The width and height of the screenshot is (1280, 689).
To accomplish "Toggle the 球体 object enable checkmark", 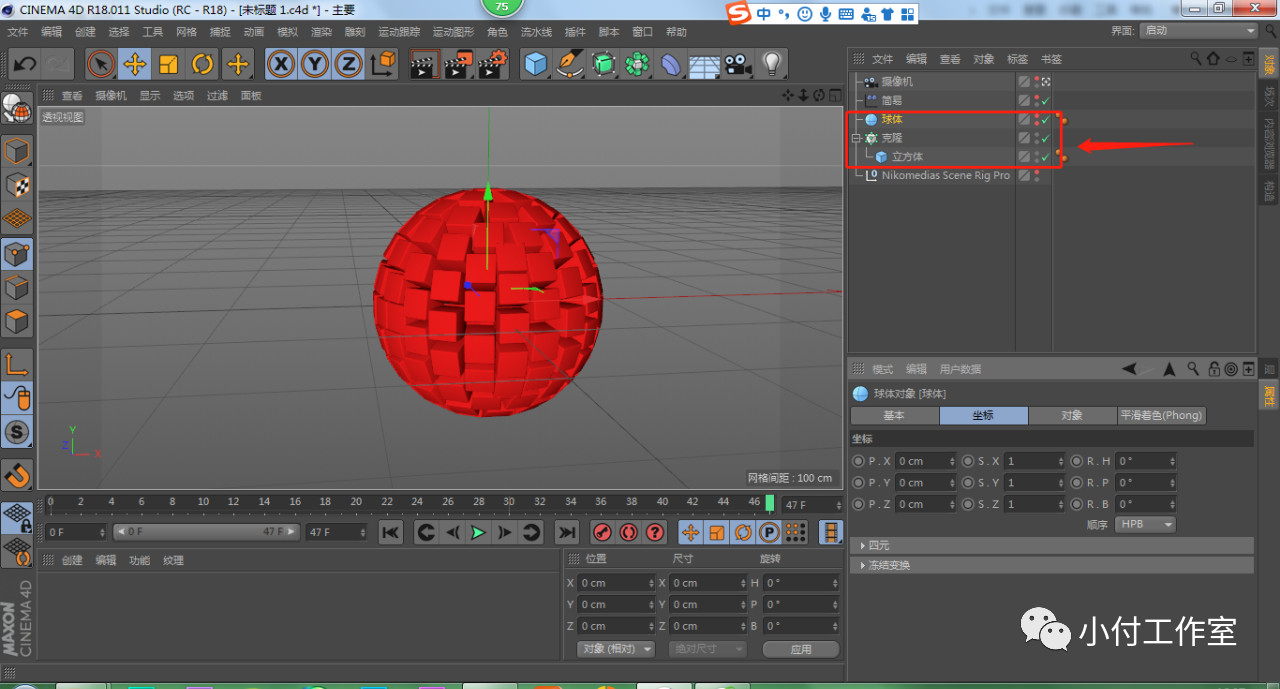I will point(1045,120).
